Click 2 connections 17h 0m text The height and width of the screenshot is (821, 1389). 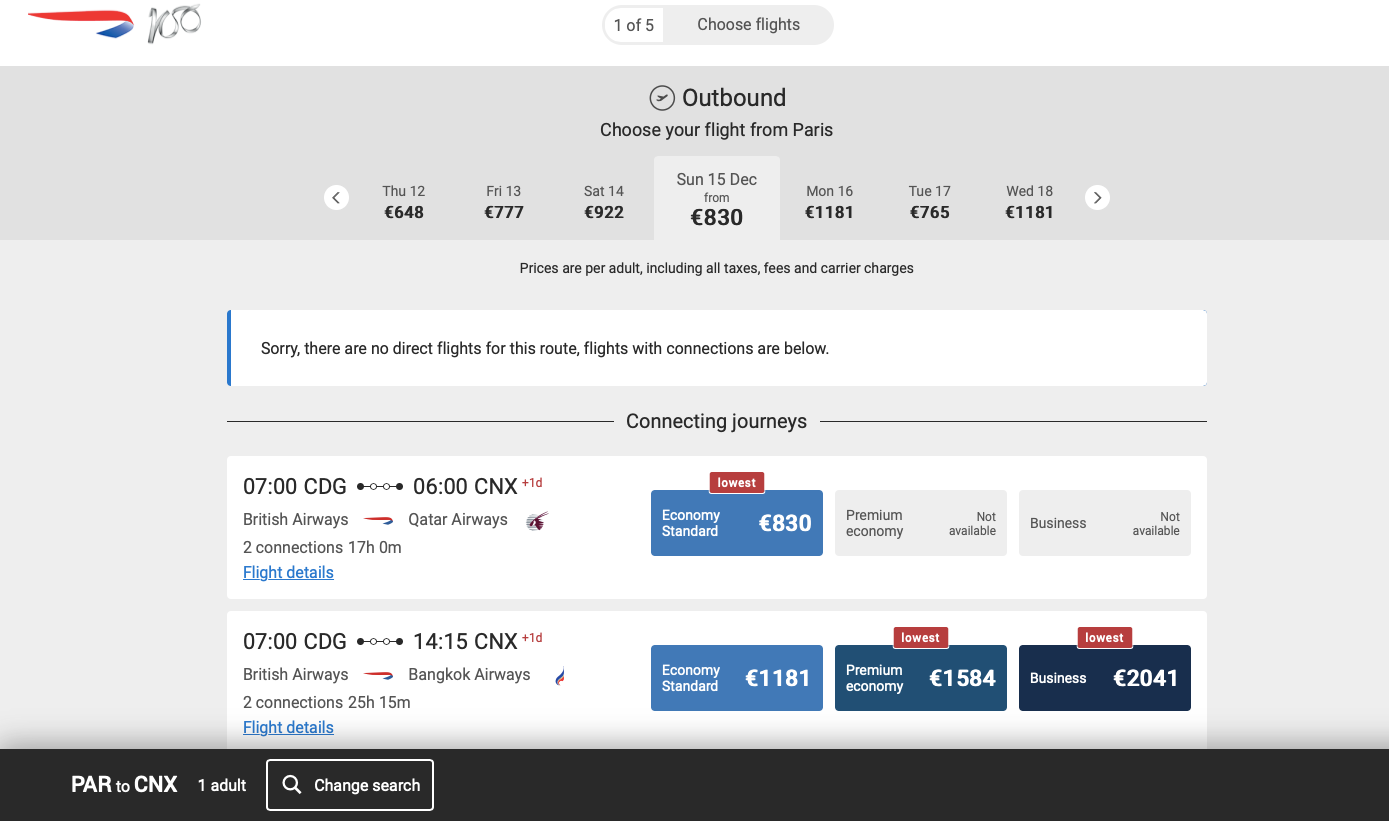(322, 548)
